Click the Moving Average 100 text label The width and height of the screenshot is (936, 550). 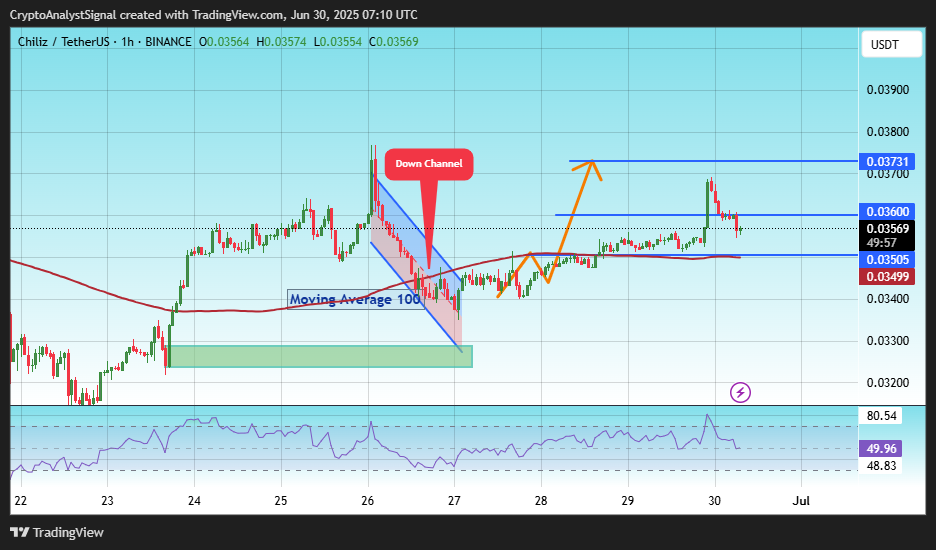tap(355, 299)
